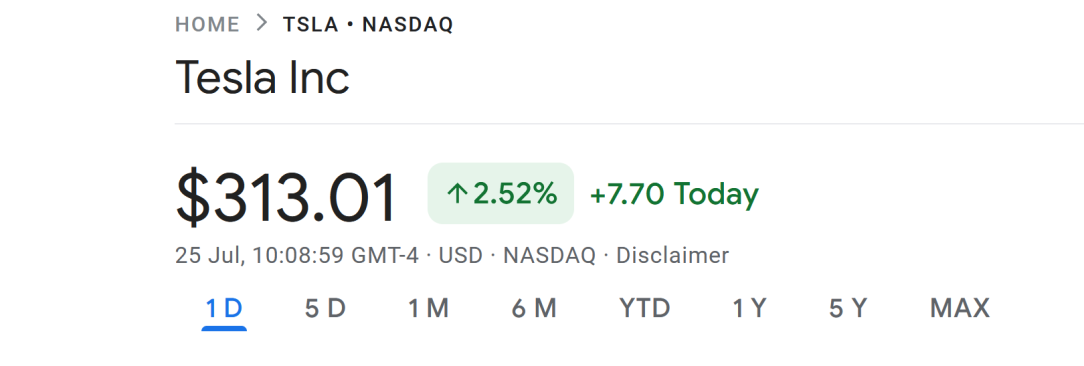This screenshot has width=1084, height=366.
Task: Click the NASDAQ label beside Disclaimer
Action: 549,255
